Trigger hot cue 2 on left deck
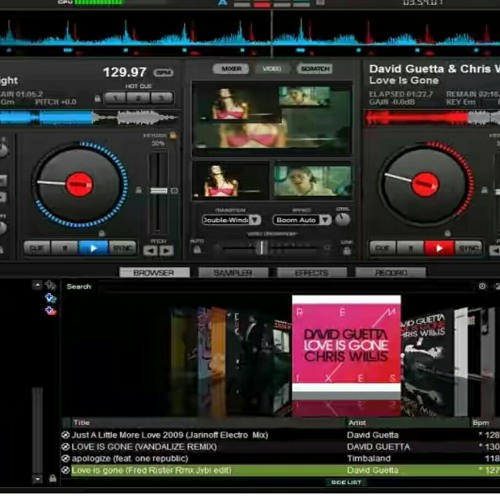This screenshot has height=500, width=500. click(138, 98)
